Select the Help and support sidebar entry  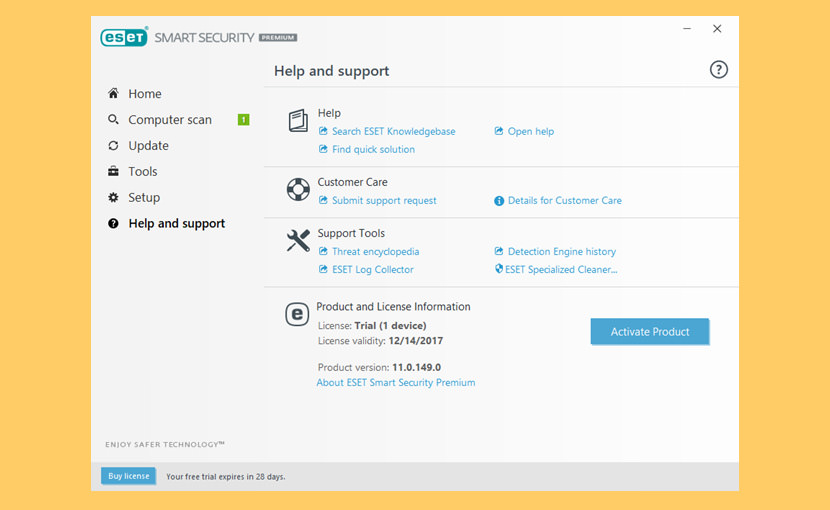click(176, 223)
